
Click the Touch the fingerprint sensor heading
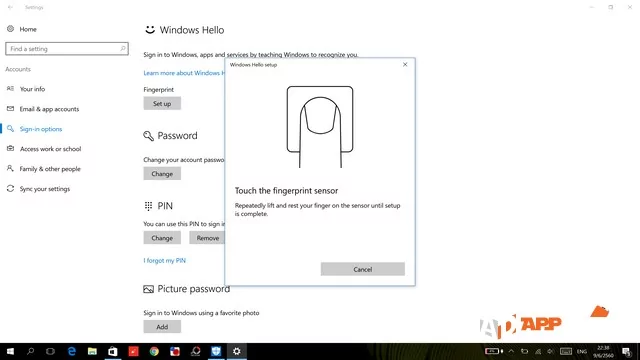[286, 191]
